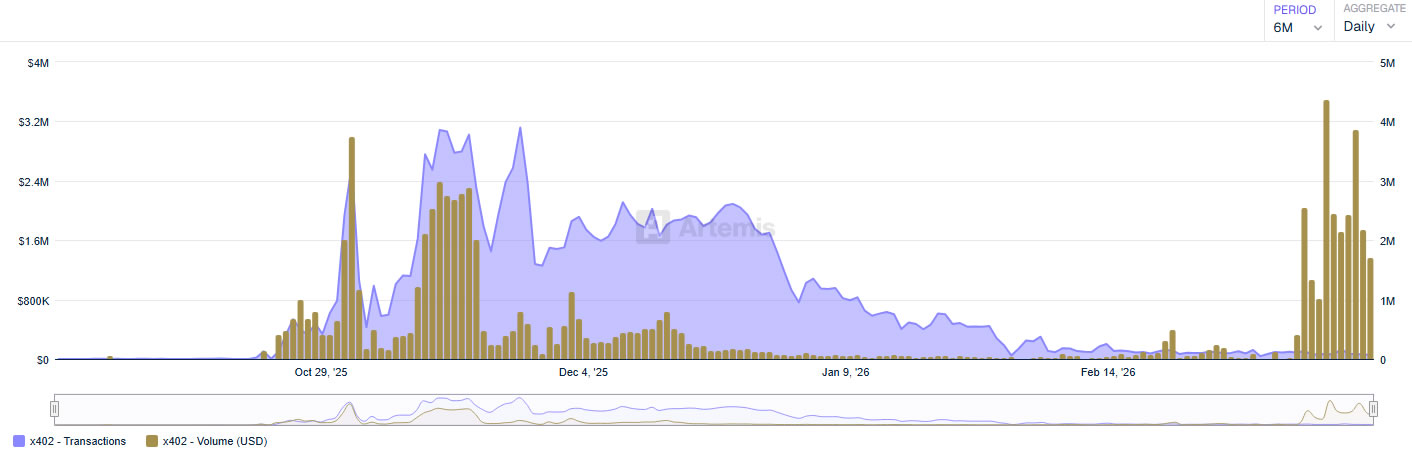Click the 5M right axis label
This screenshot has width=1412, height=456.
click(x=1388, y=63)
